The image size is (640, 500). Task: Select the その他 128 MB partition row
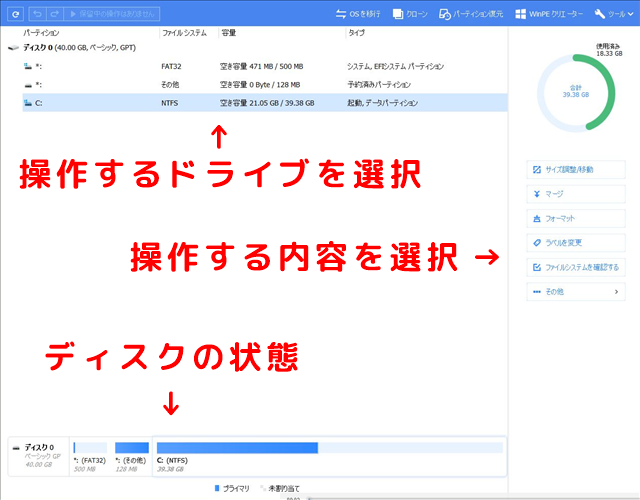(x=265, y=84)
